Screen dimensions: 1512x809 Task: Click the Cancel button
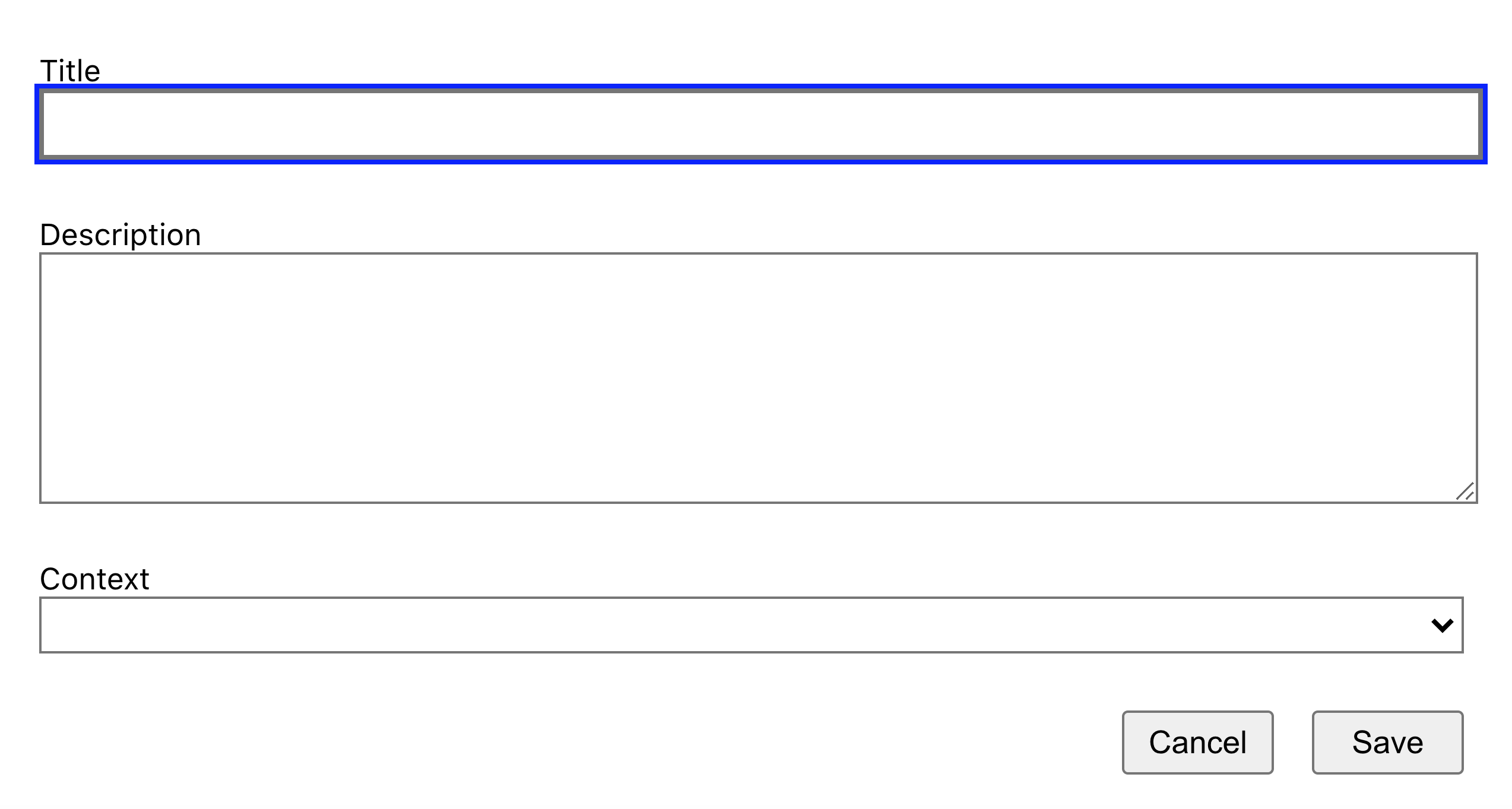(x=1197, y=742)
